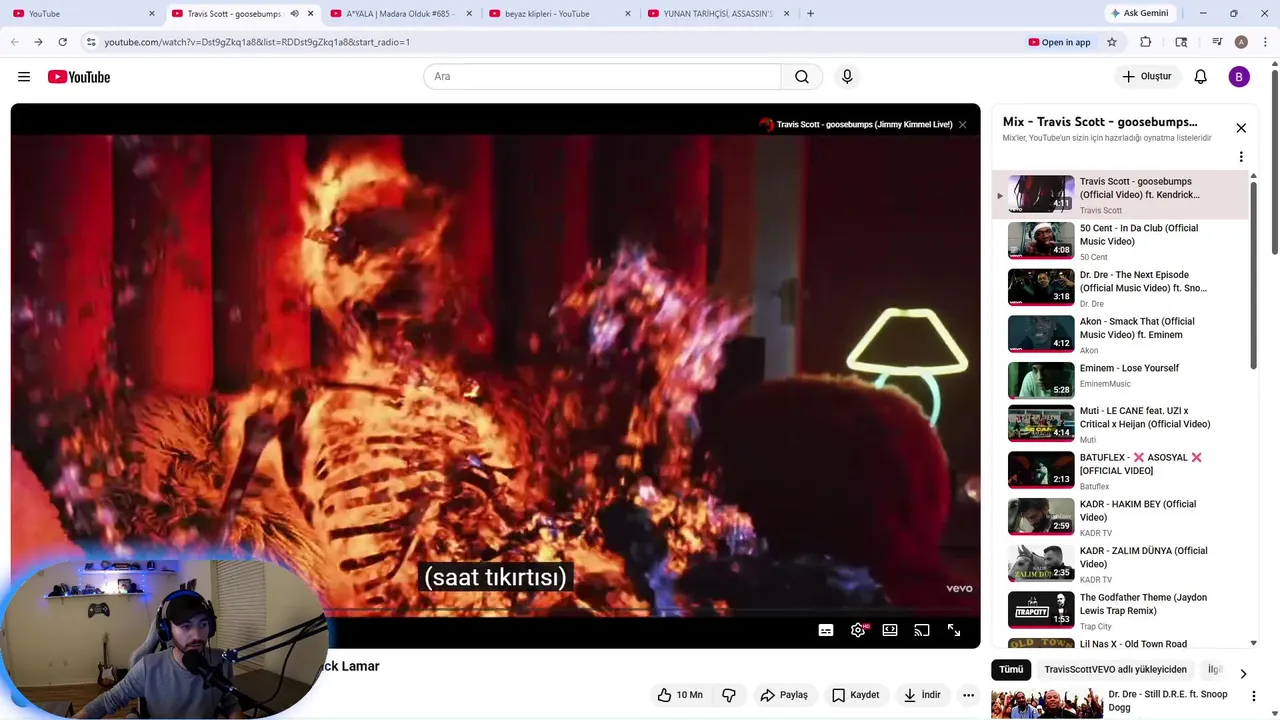
Task: Select KADR - ZALIM DÜNYA in the playlist
Action: [1120, 564]
